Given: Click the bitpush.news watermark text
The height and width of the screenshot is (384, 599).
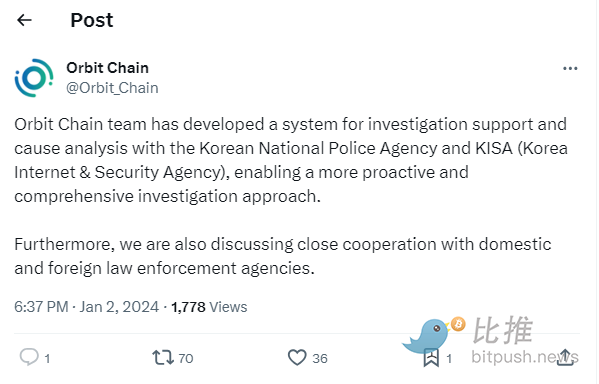Looking at the screenshot, I should (x=525, y=357).
